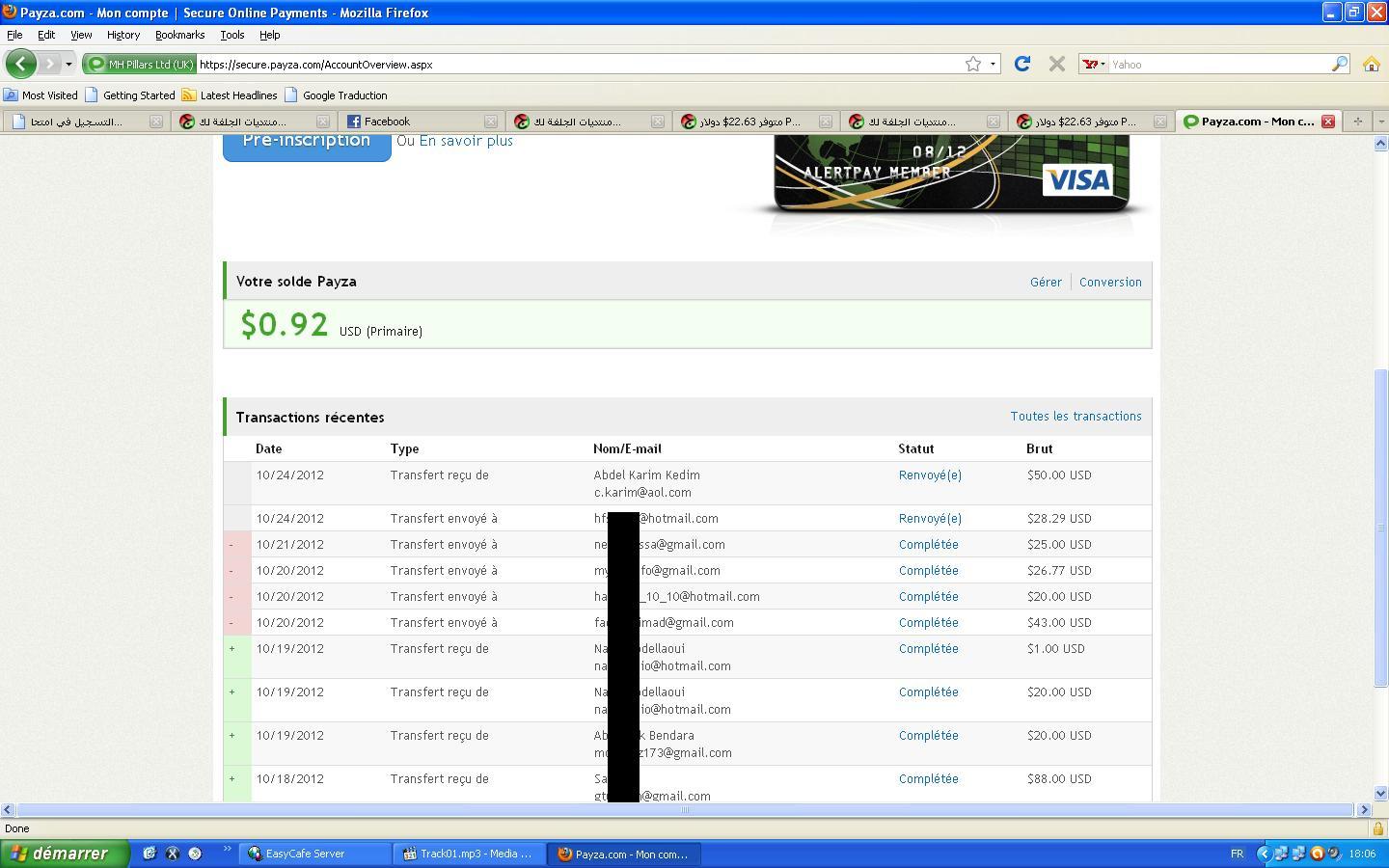1389x868 pixels.
Task: Open the EasyCafe Server taskbar item
Action: tap(313, 854)
